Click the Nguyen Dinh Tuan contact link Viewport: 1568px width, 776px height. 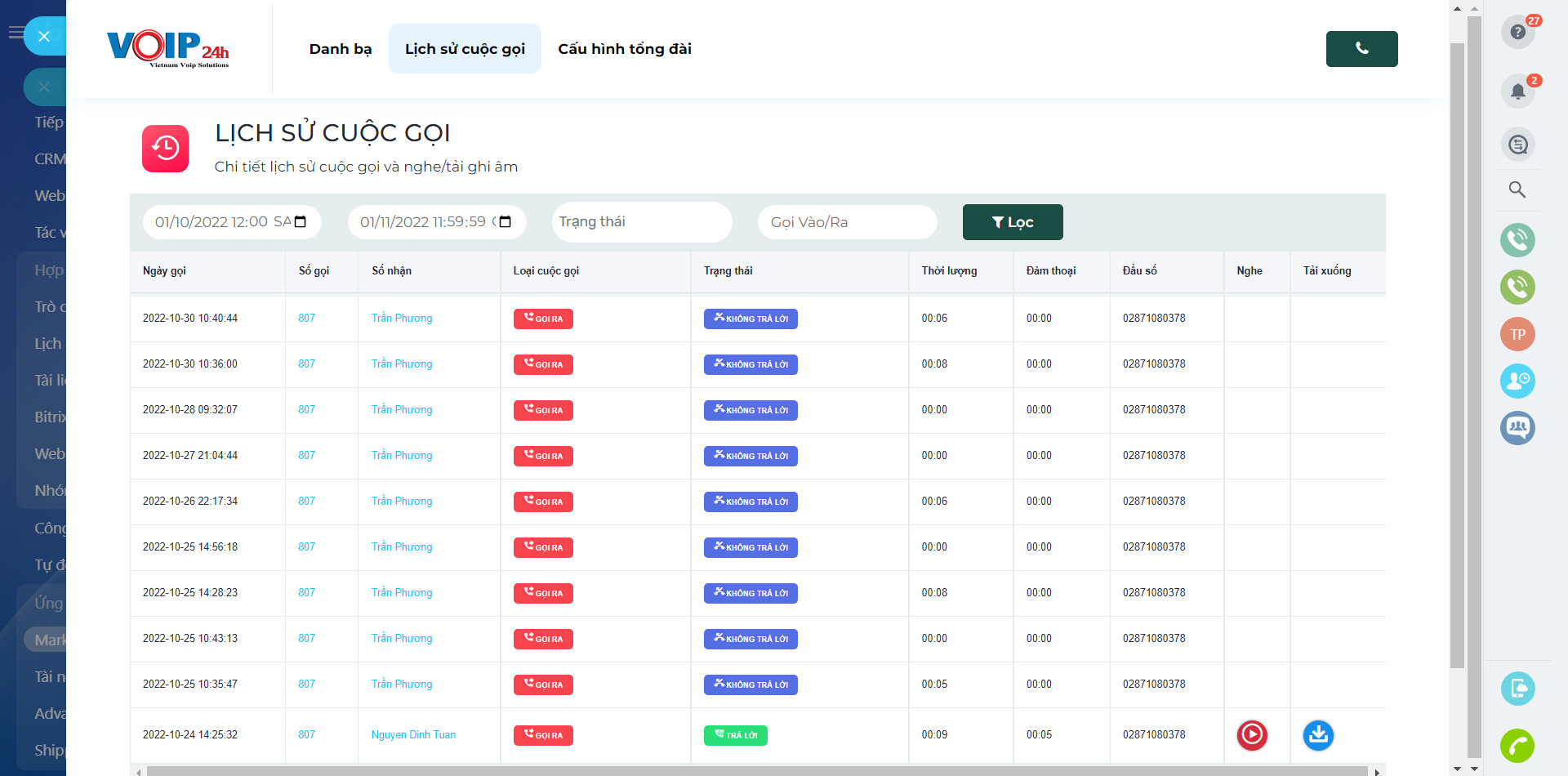pyautogui.click(x=413, y=735)
